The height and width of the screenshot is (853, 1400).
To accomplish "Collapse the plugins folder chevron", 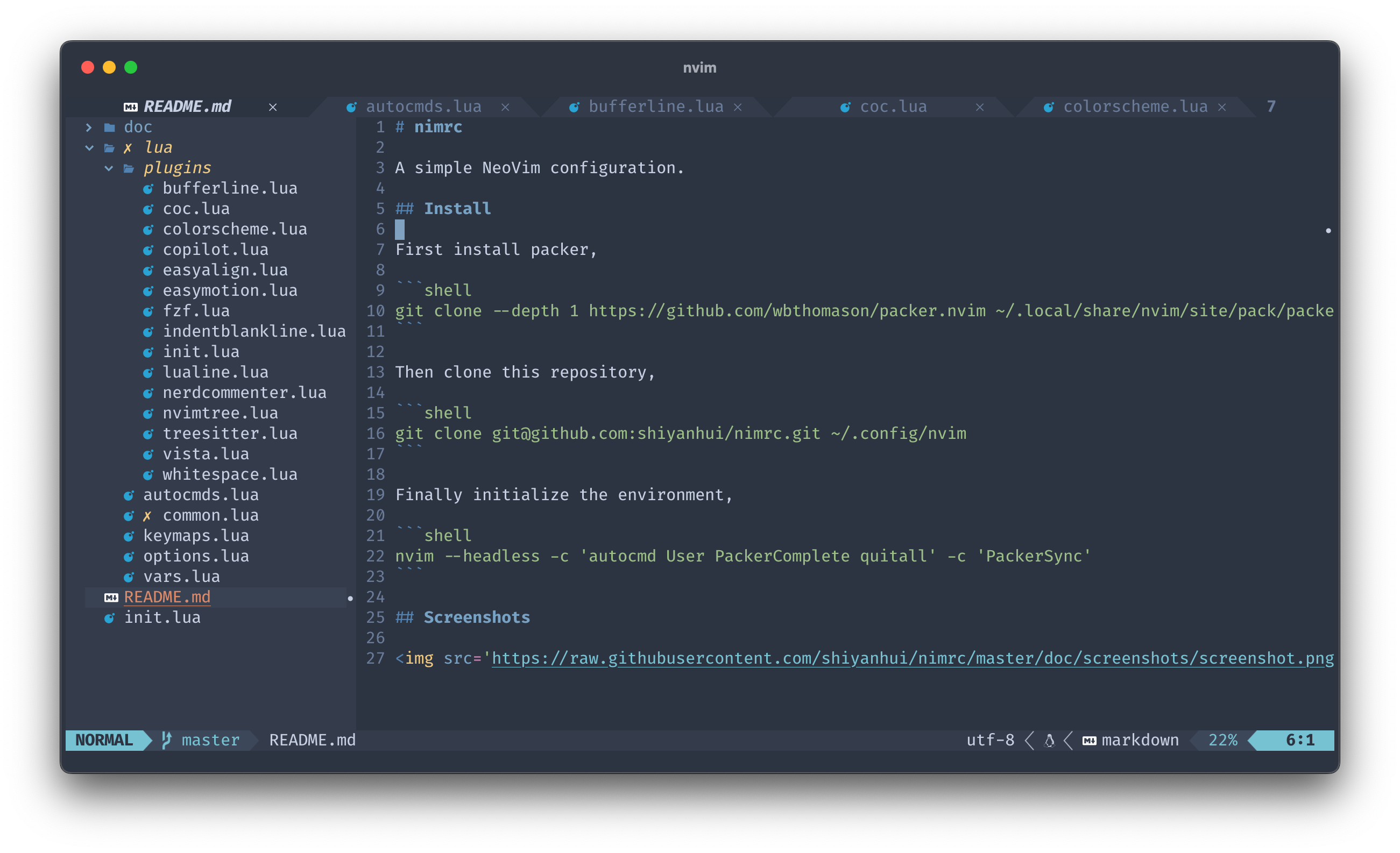I will pos(109,169).
